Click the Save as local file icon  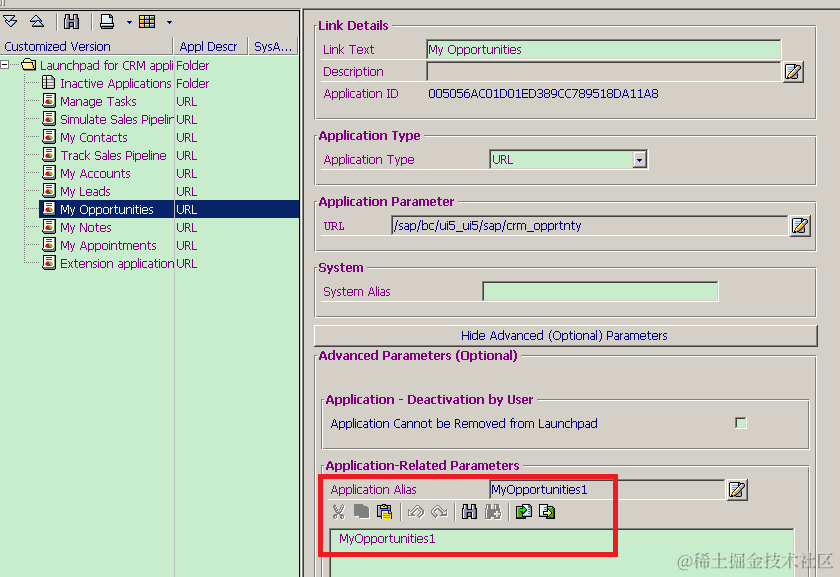(x=547, y=512)
